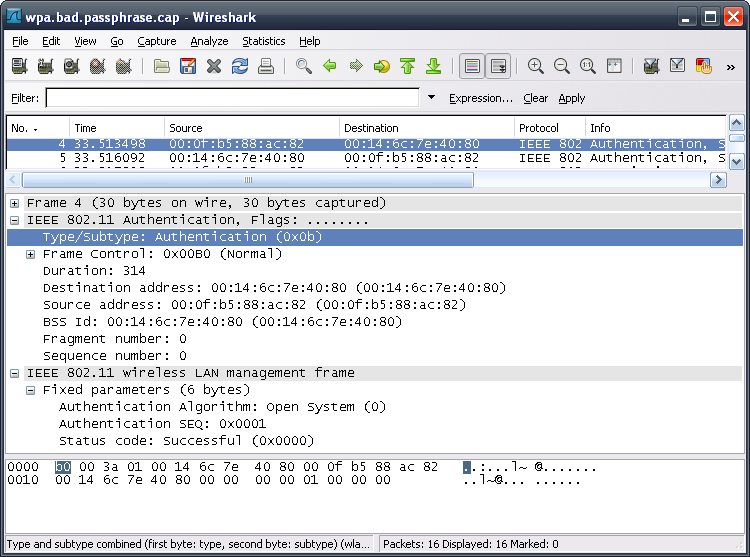Expand the Frame Control field
Screen dimensions: 750x557
click(x=31, y=255)
